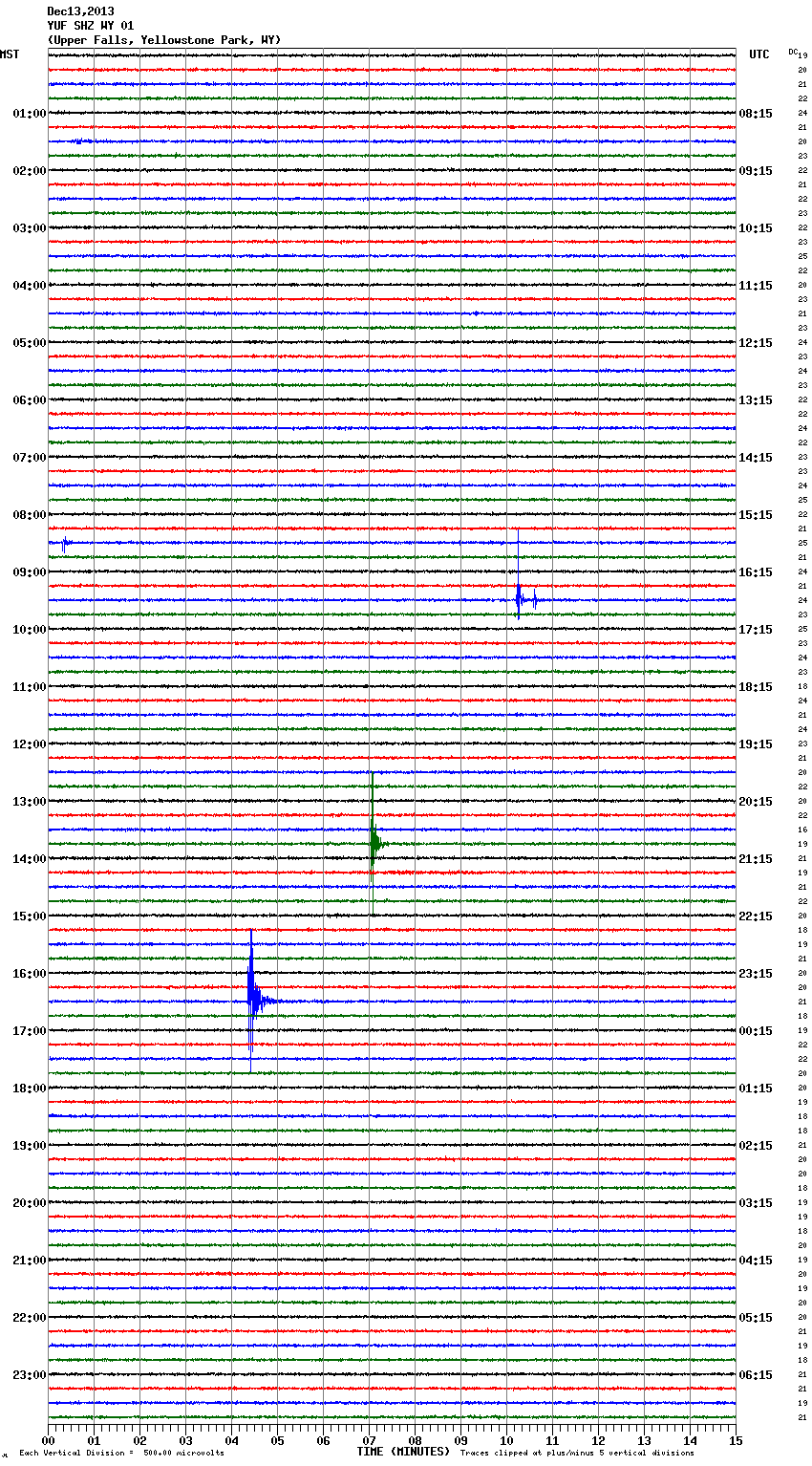Select the 10:00 MST time label

29,630
